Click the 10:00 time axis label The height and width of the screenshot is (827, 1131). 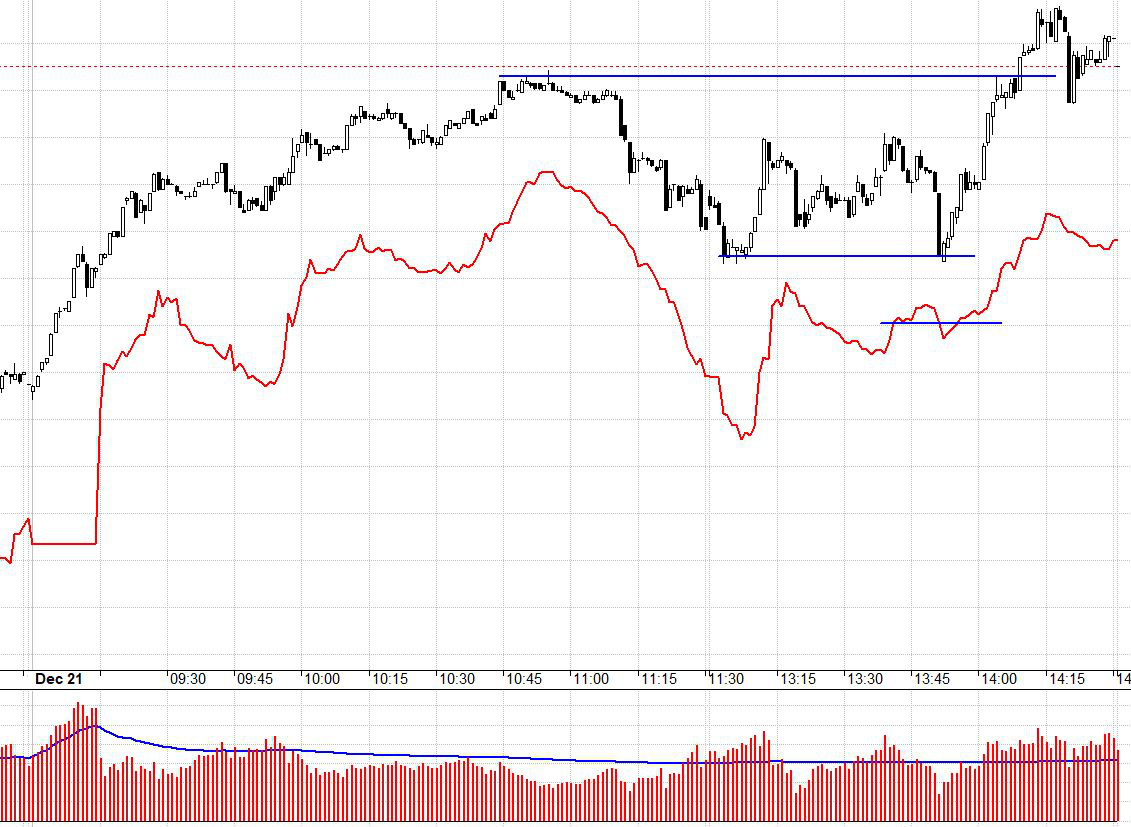(322, 679)
